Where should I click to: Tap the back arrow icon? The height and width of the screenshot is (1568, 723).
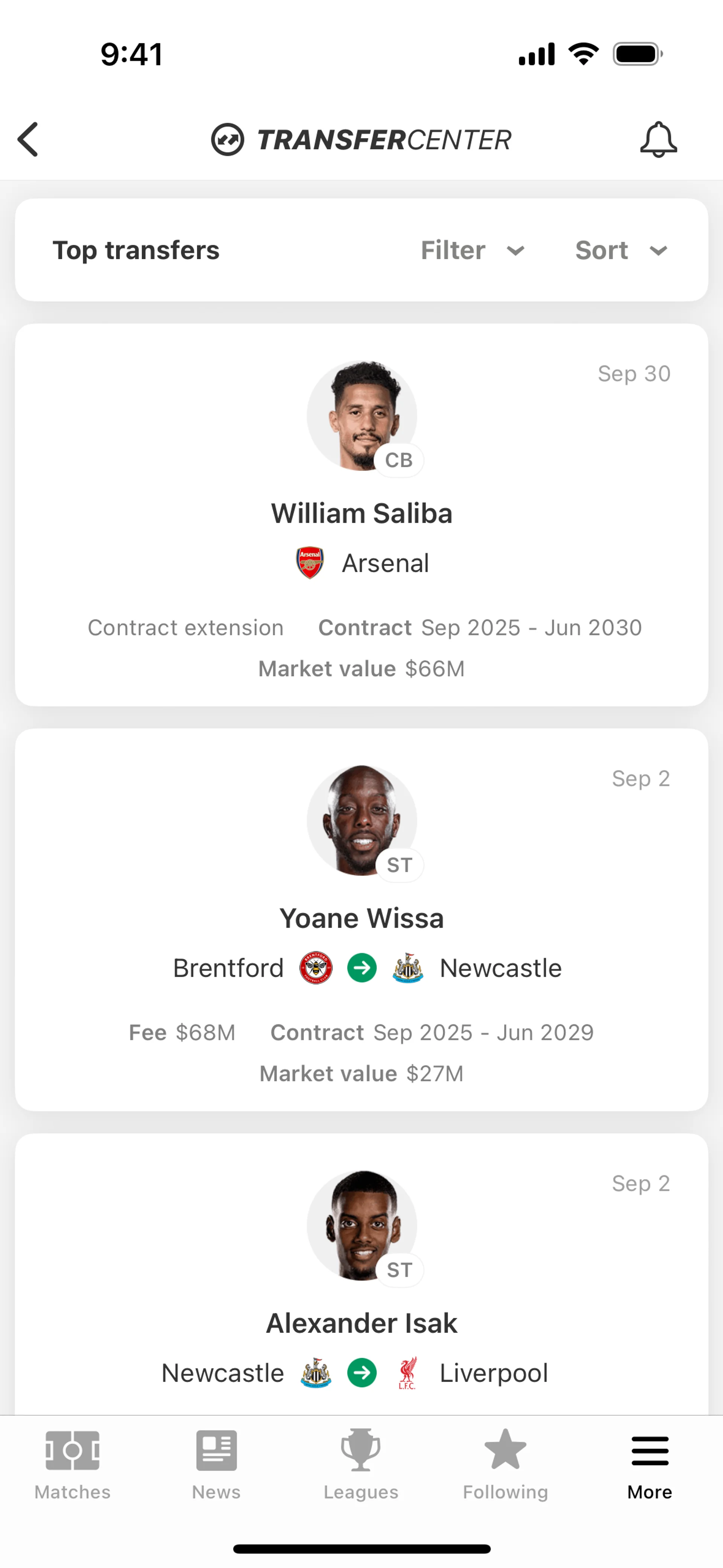[x=29, y=139]
